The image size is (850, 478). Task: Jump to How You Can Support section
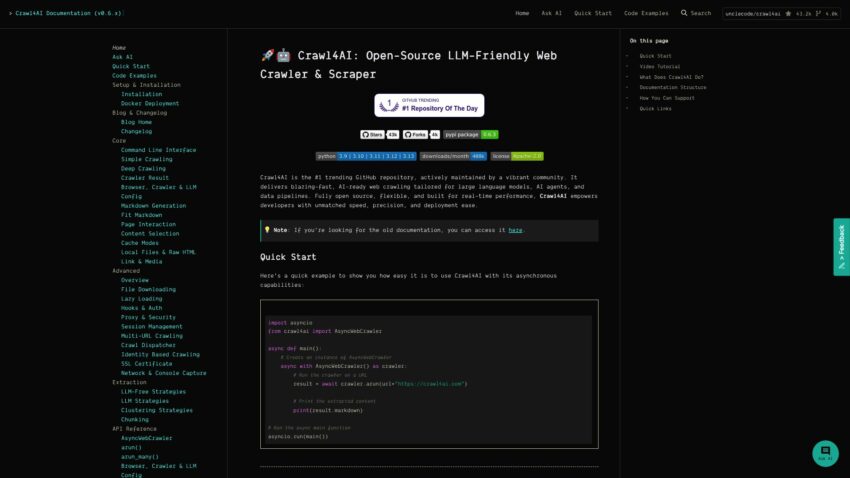click(x=667, y=98)
